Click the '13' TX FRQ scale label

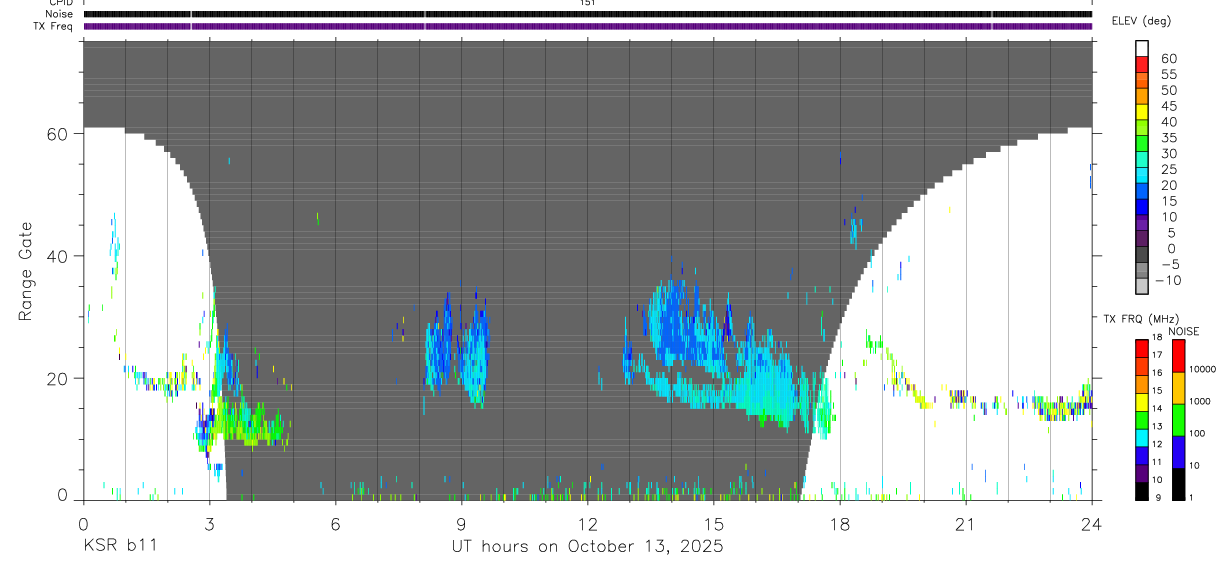point(1157,427)
